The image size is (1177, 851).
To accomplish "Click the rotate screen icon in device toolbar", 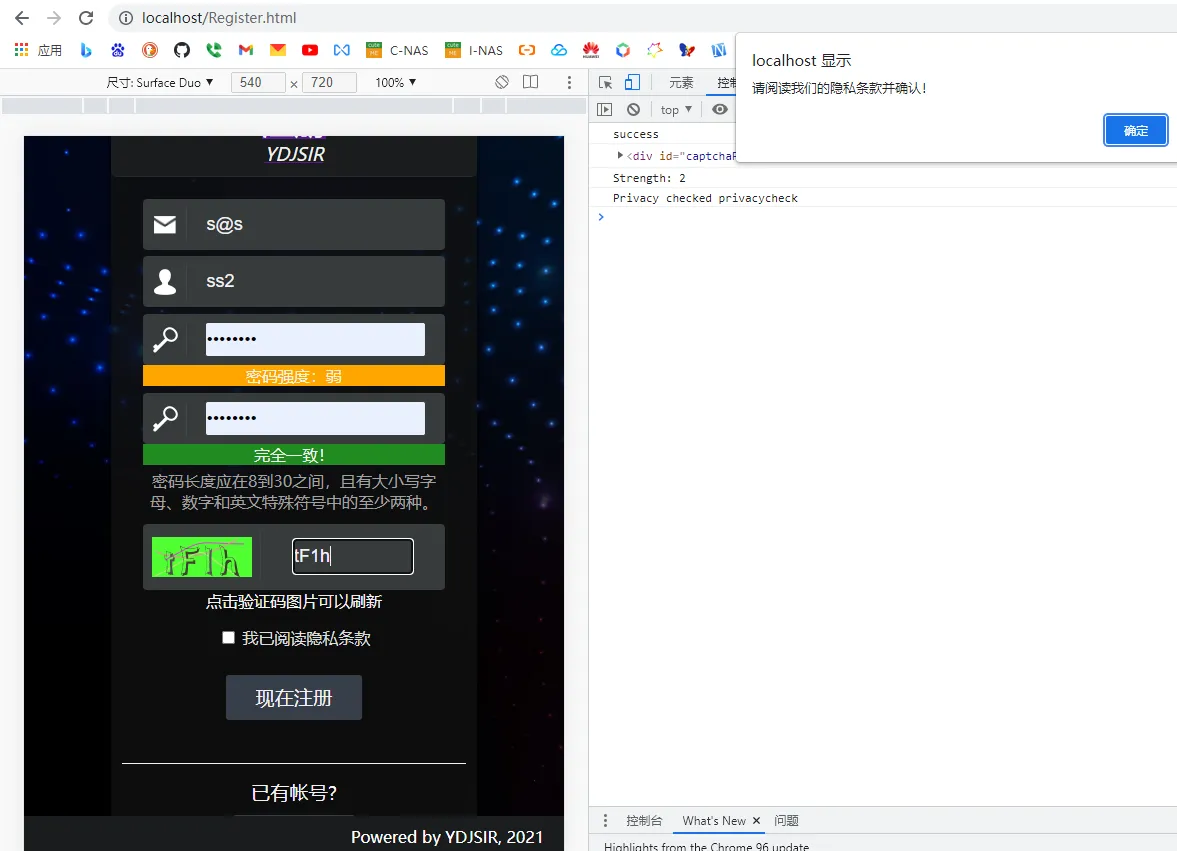I will pos(503,82).
